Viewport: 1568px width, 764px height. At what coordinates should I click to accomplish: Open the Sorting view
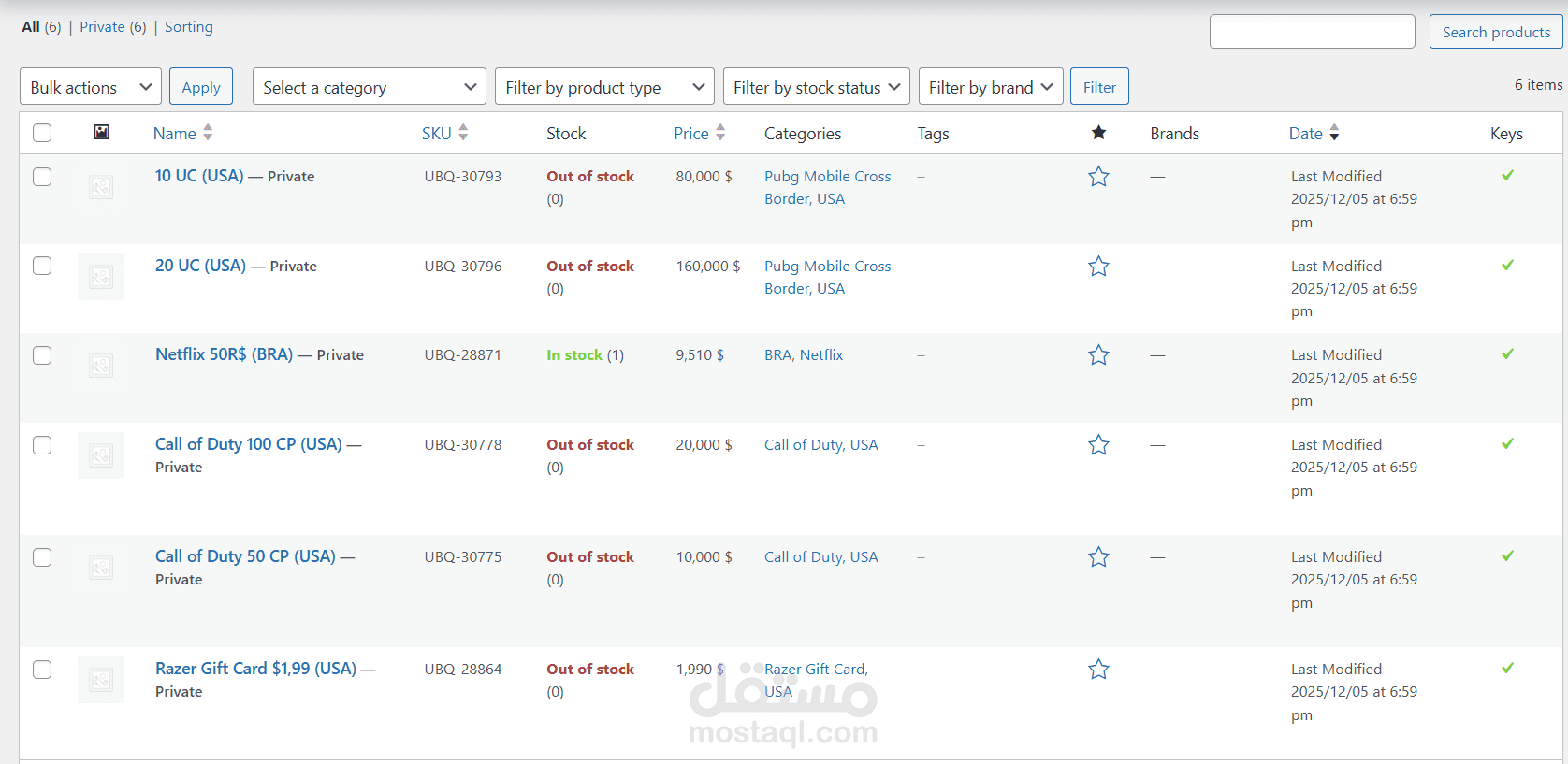click(x=189, y=27)
